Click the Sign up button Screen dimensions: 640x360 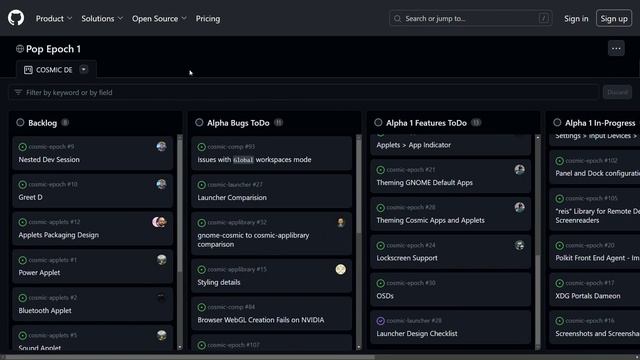pyautogui.click(x=614, y=18)
